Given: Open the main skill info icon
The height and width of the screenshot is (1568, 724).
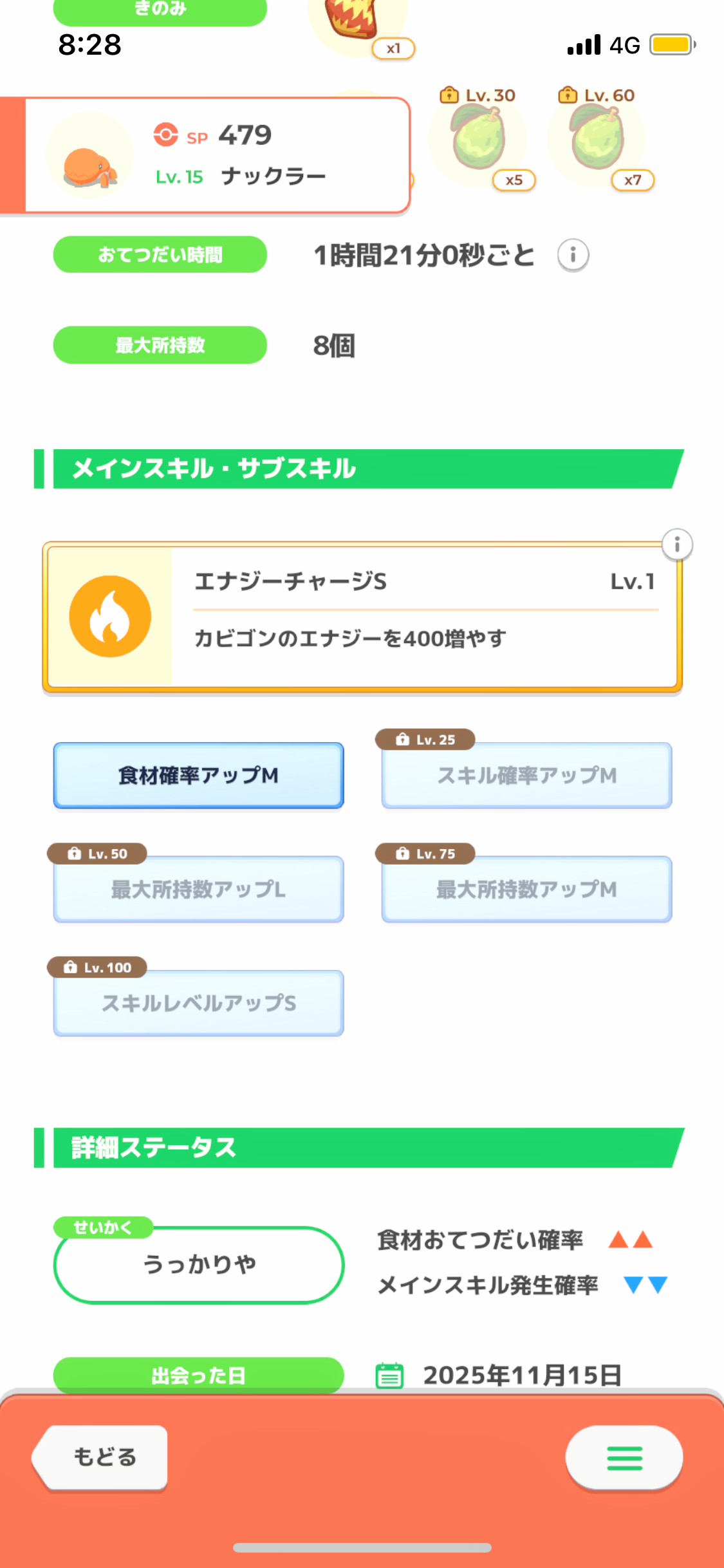Looking at the screenshot, I should [677, 545].
